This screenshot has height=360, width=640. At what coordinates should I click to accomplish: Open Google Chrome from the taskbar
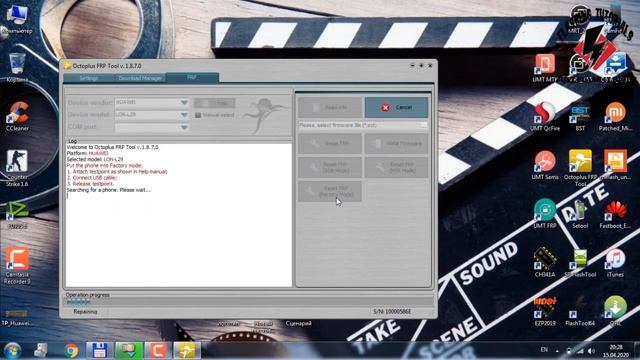pyautogui.click(x=71, y=350)
